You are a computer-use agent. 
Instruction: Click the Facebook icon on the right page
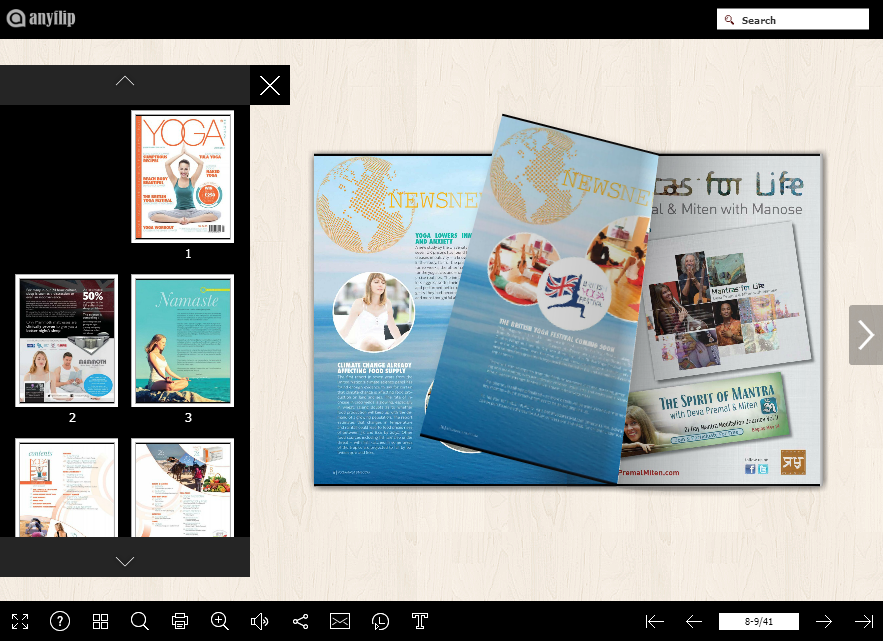[x=750, y=469]
